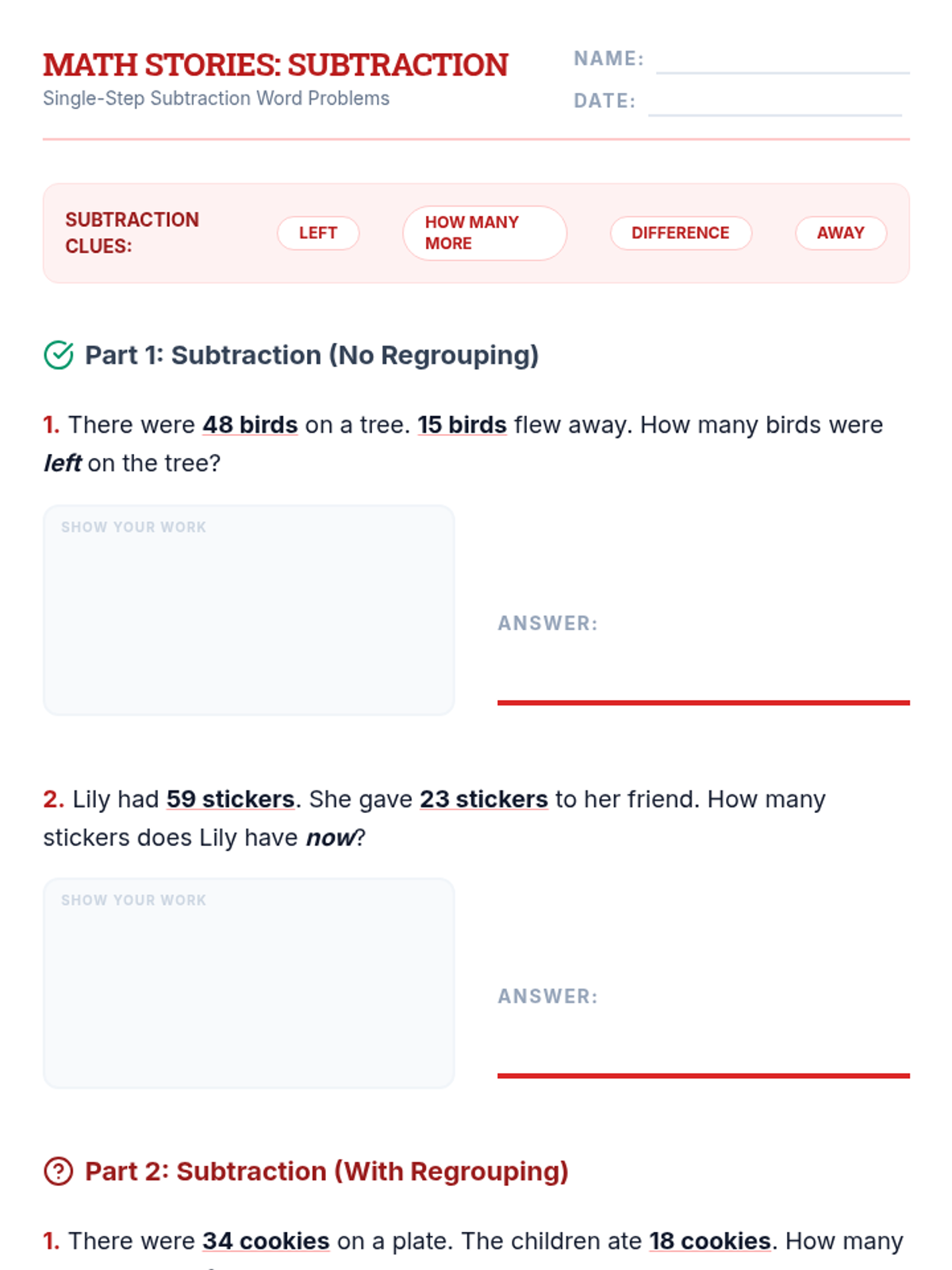
Task: Click the underlined "23 stickers" text
Action: [483, 799]
